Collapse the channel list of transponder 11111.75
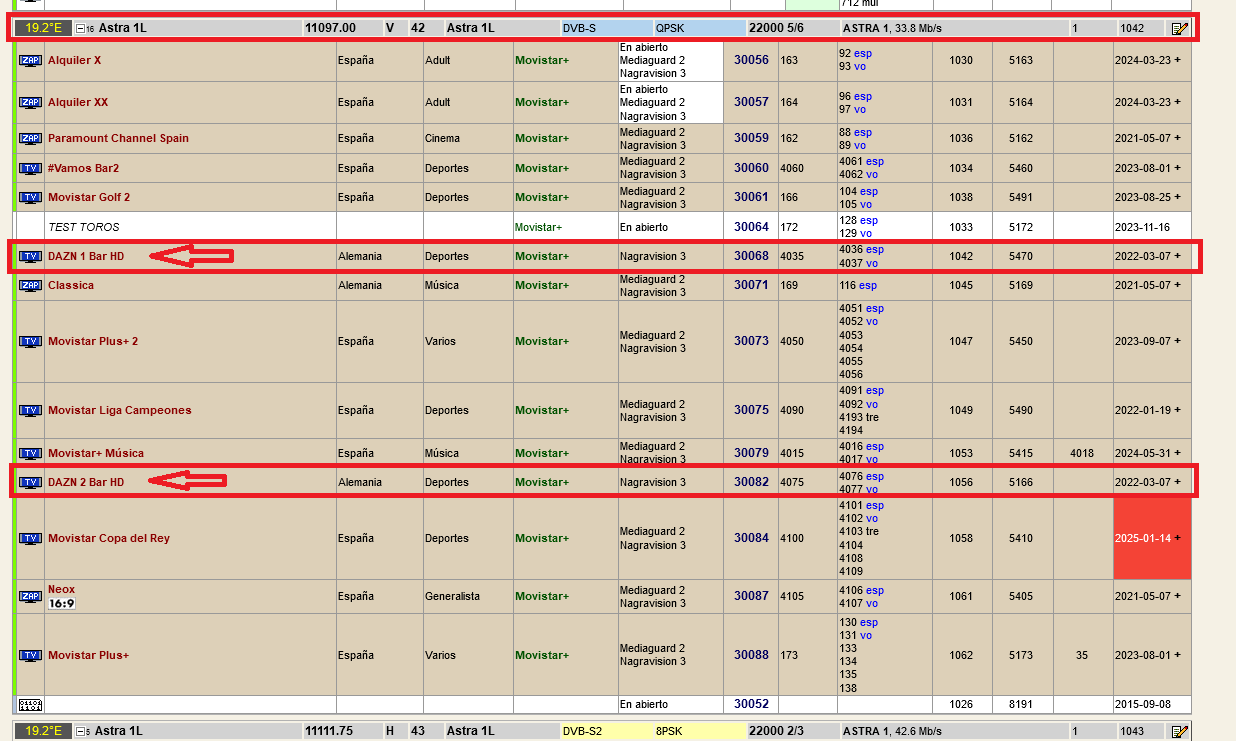This screenshot has width=1236, height=741. point(81,731)
